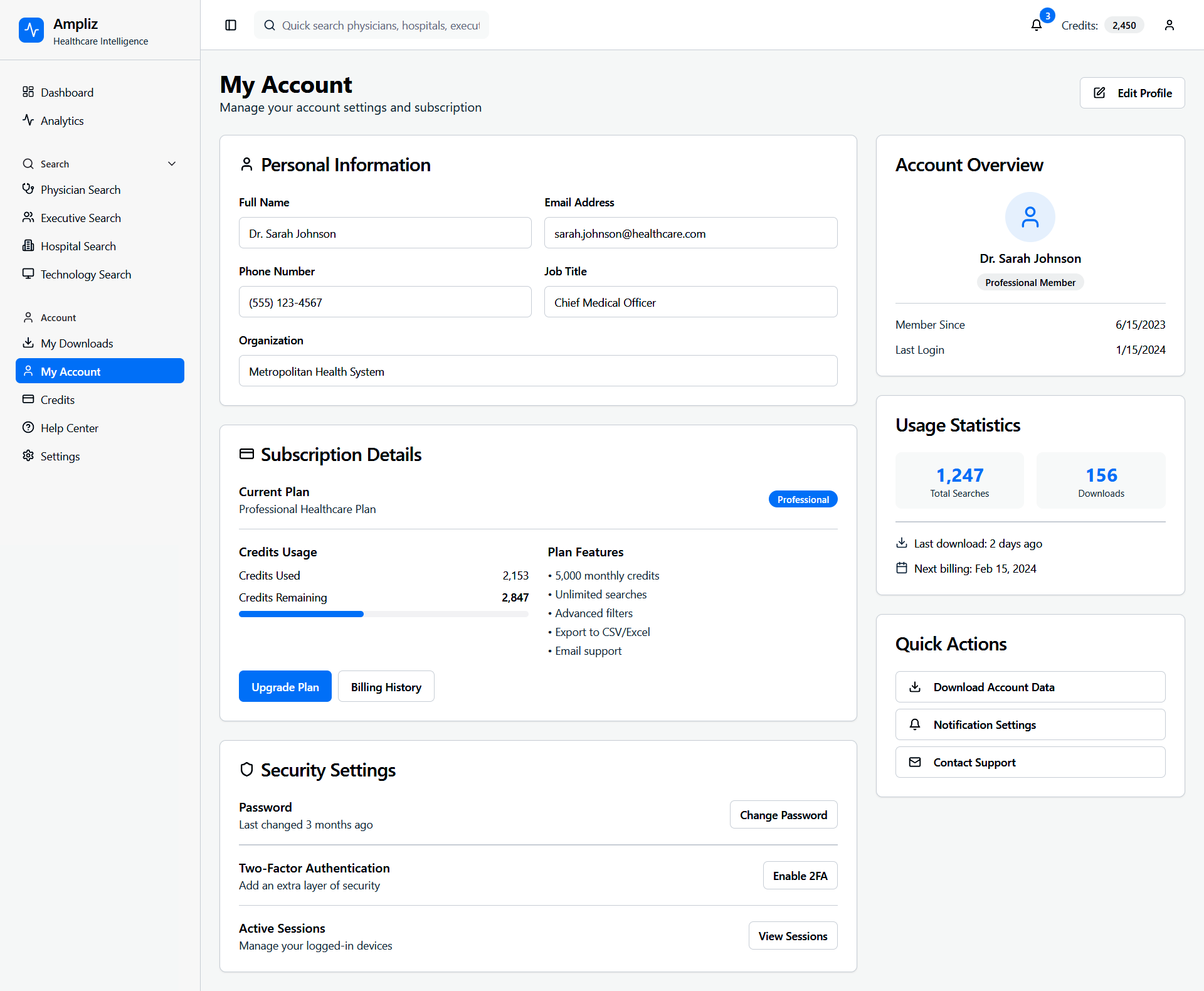Click Download Account Data quick action

tap(1030, 687)
